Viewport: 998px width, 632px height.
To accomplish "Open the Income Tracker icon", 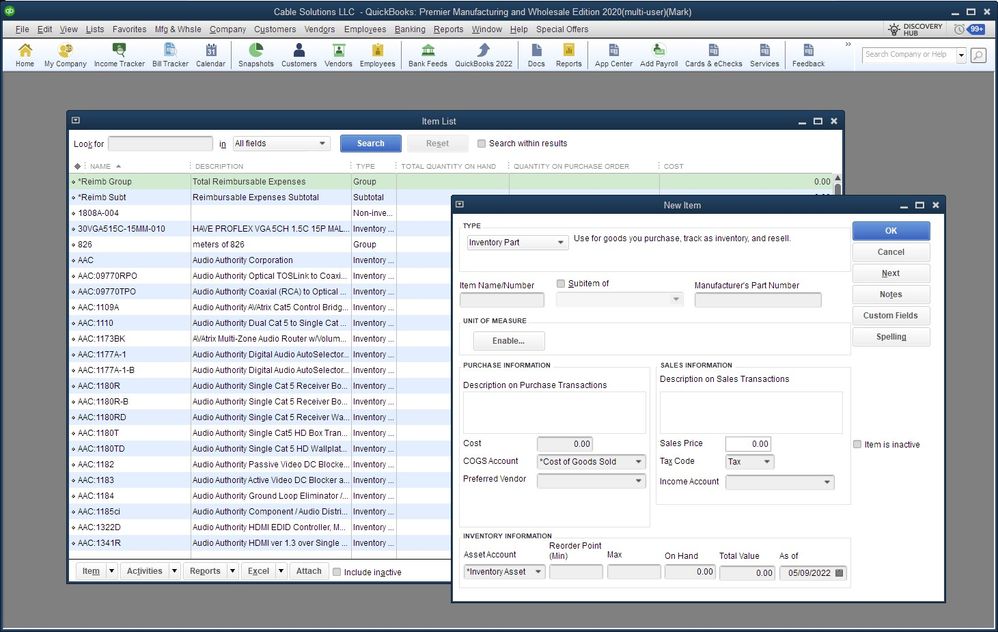I will click(119, 55).
